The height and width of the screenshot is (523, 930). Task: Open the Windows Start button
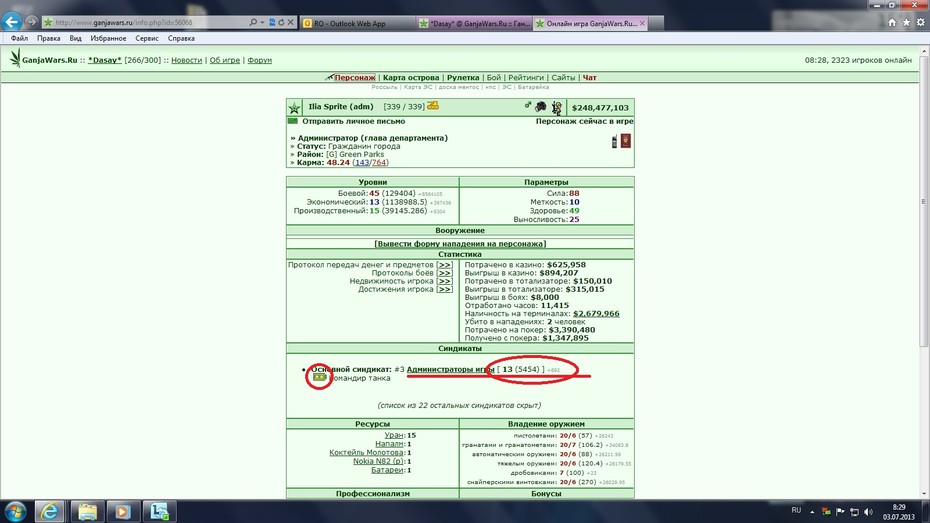point(15,511)
